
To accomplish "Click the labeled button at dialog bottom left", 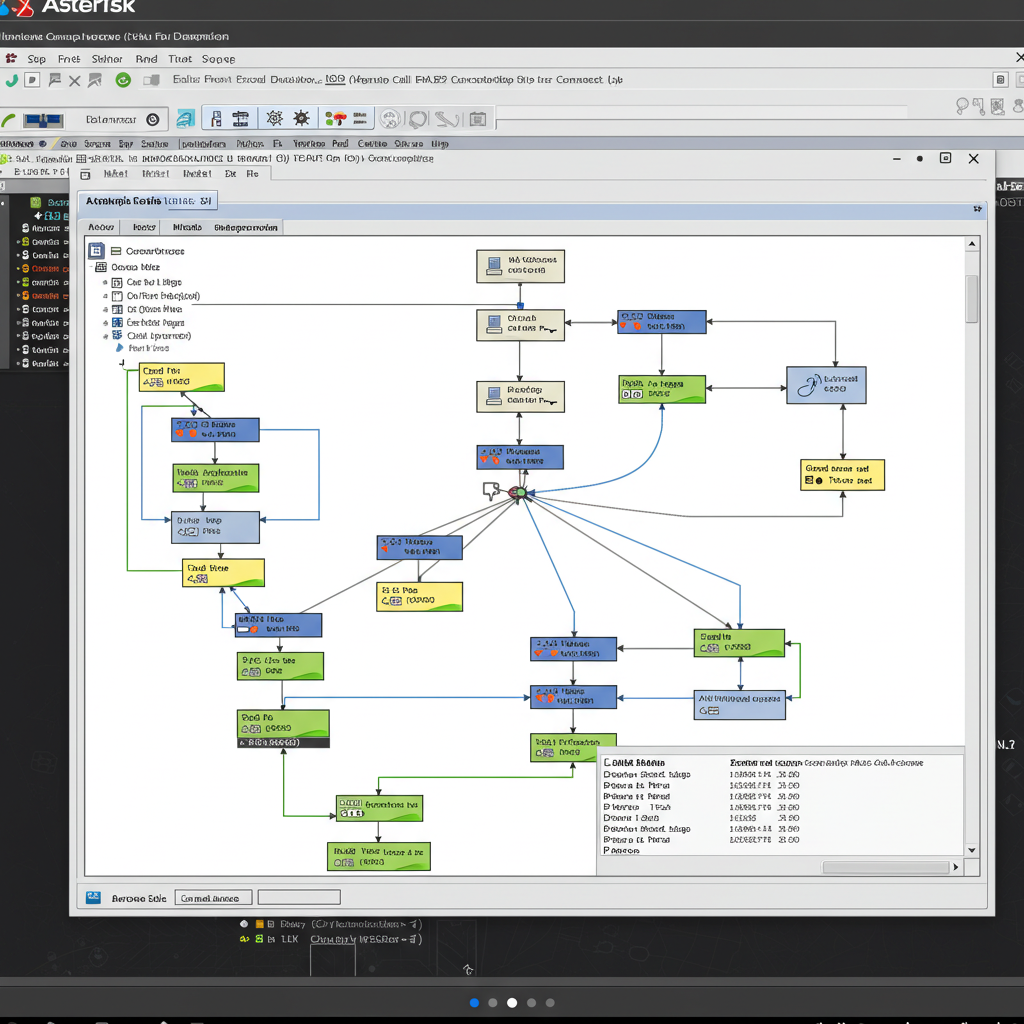I will (x=214, y=898).
